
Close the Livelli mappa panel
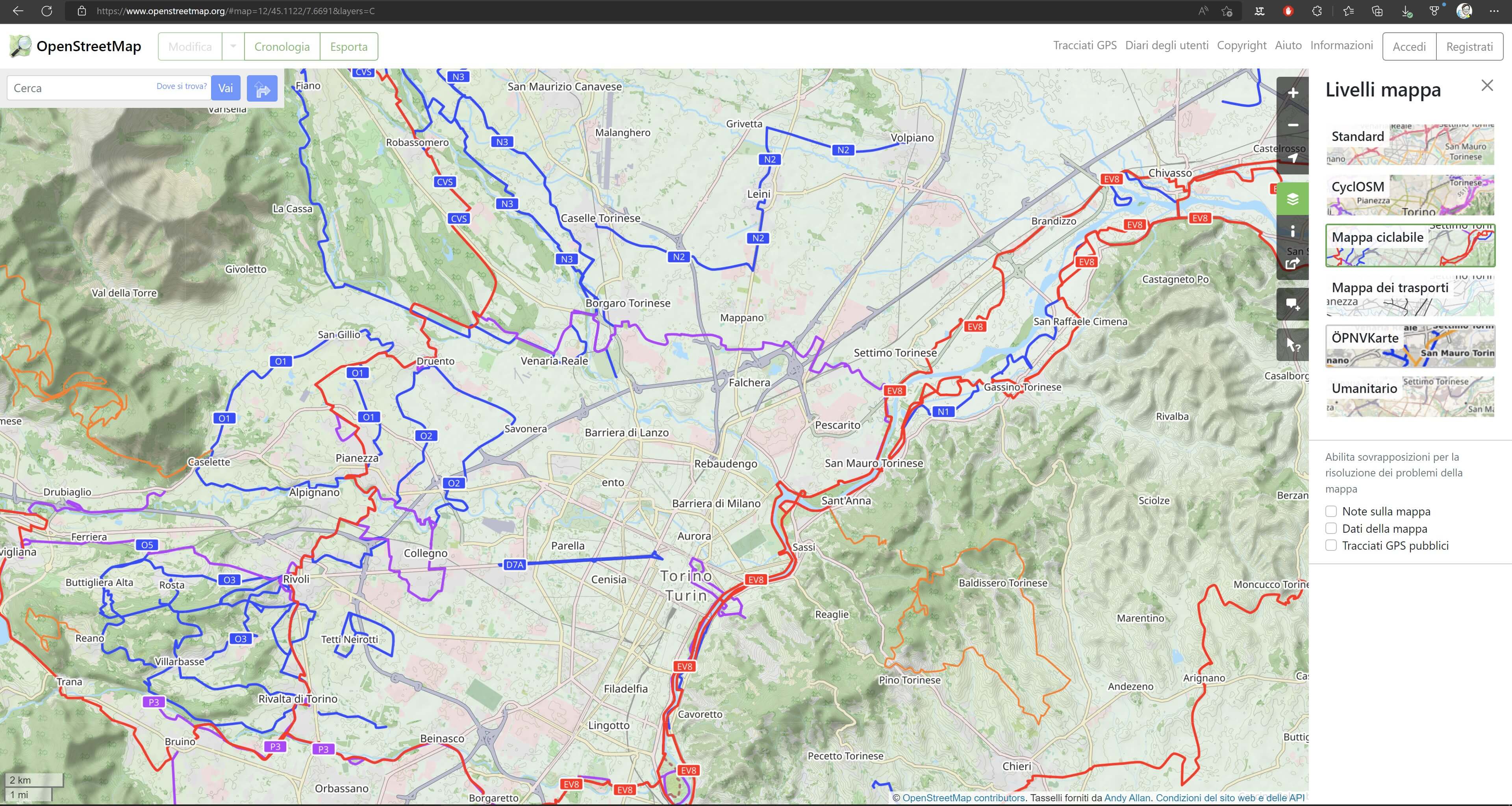[1487, 86]
